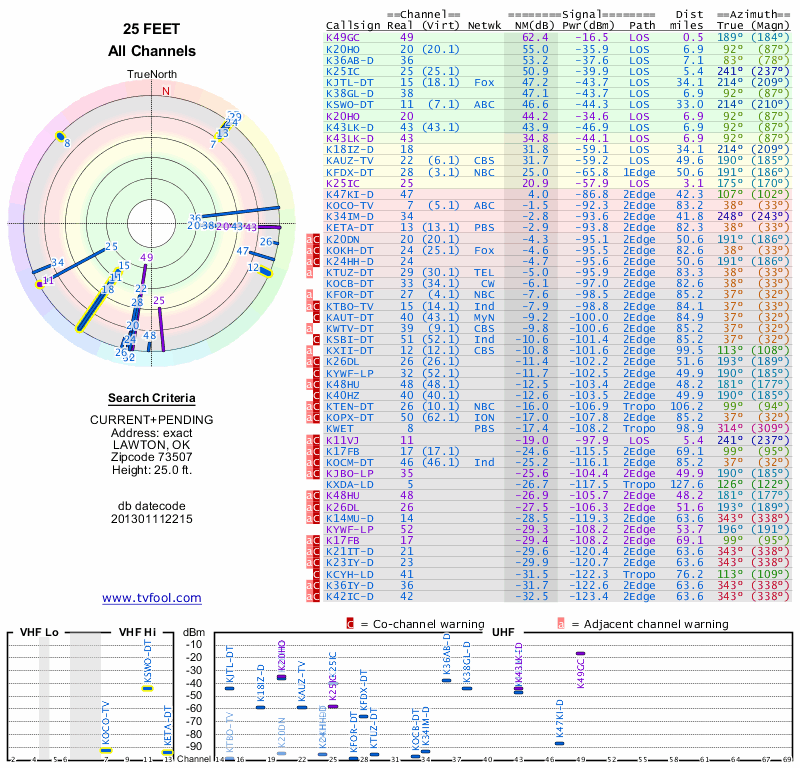Screen dimensions: 800x768
Task: Click the 'a' warning icon in KWTV-DT row
Action: [309, 329]
